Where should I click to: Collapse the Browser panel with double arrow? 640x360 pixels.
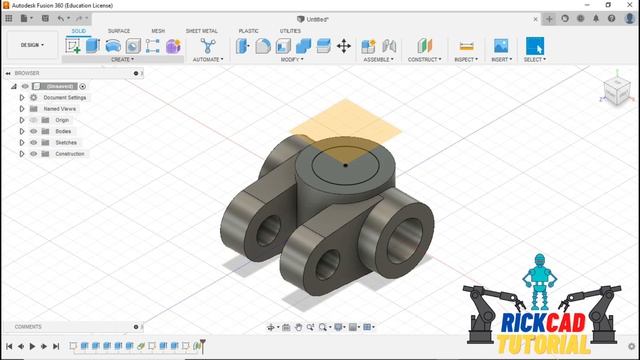pyautogui.click(x=8, y=73)
